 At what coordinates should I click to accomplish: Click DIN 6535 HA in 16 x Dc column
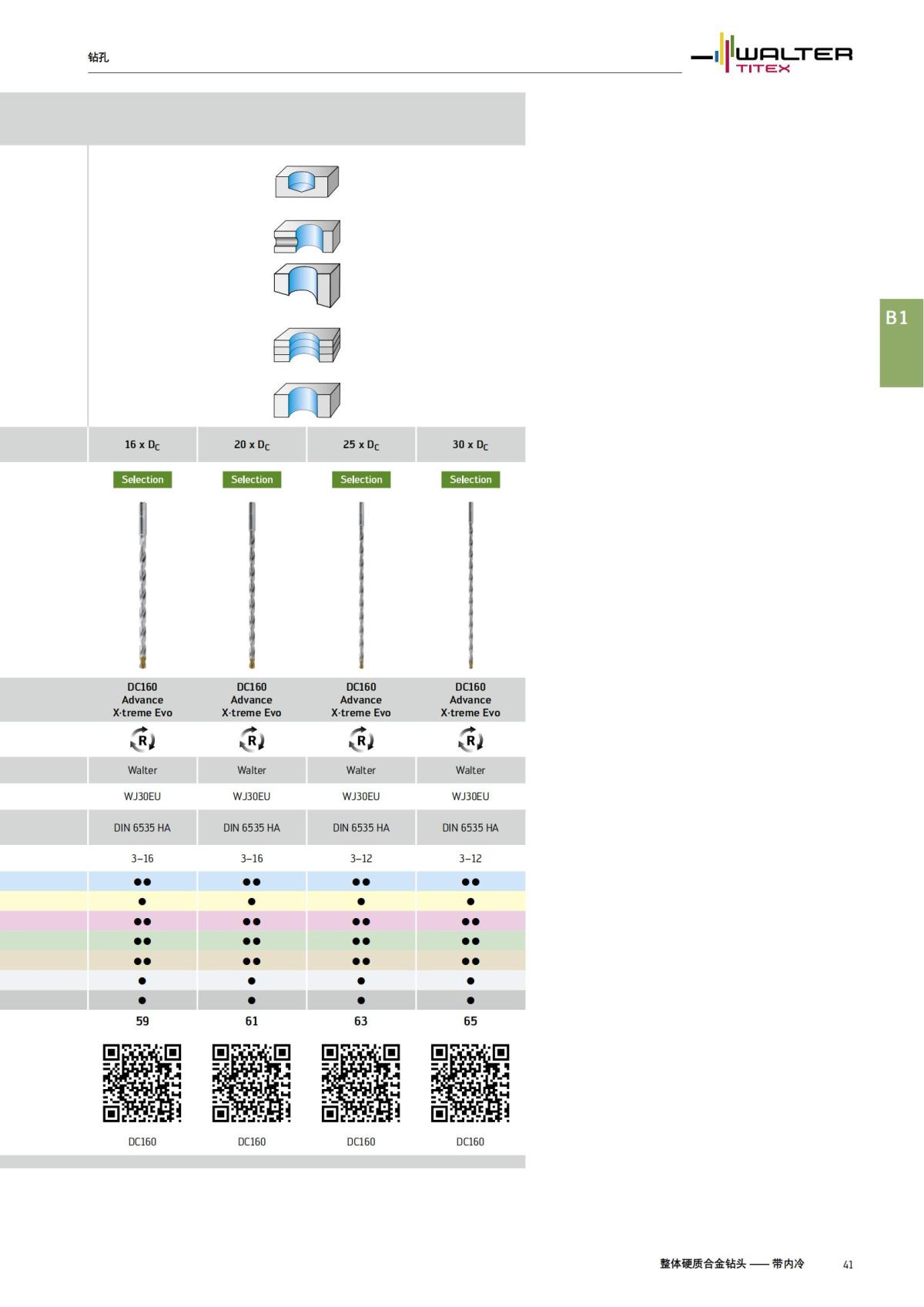coord(142,828)
